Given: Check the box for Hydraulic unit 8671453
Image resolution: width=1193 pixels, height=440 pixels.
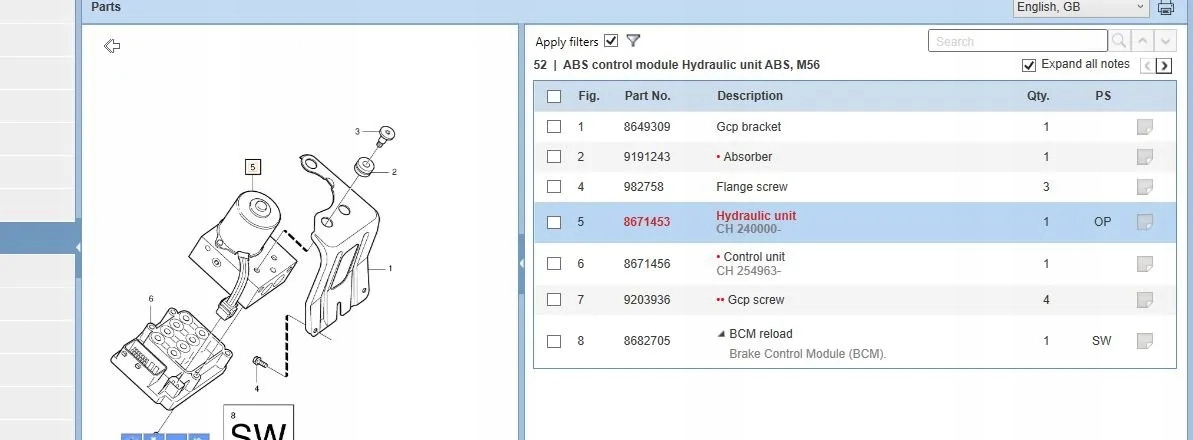Looking at the screenshot, I should [554, 222].
